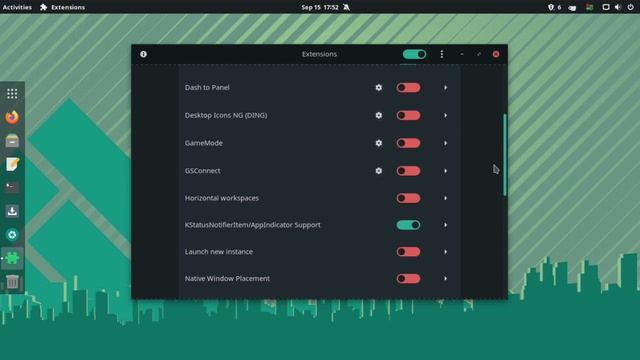Close the Extensions window

point(496,54)
